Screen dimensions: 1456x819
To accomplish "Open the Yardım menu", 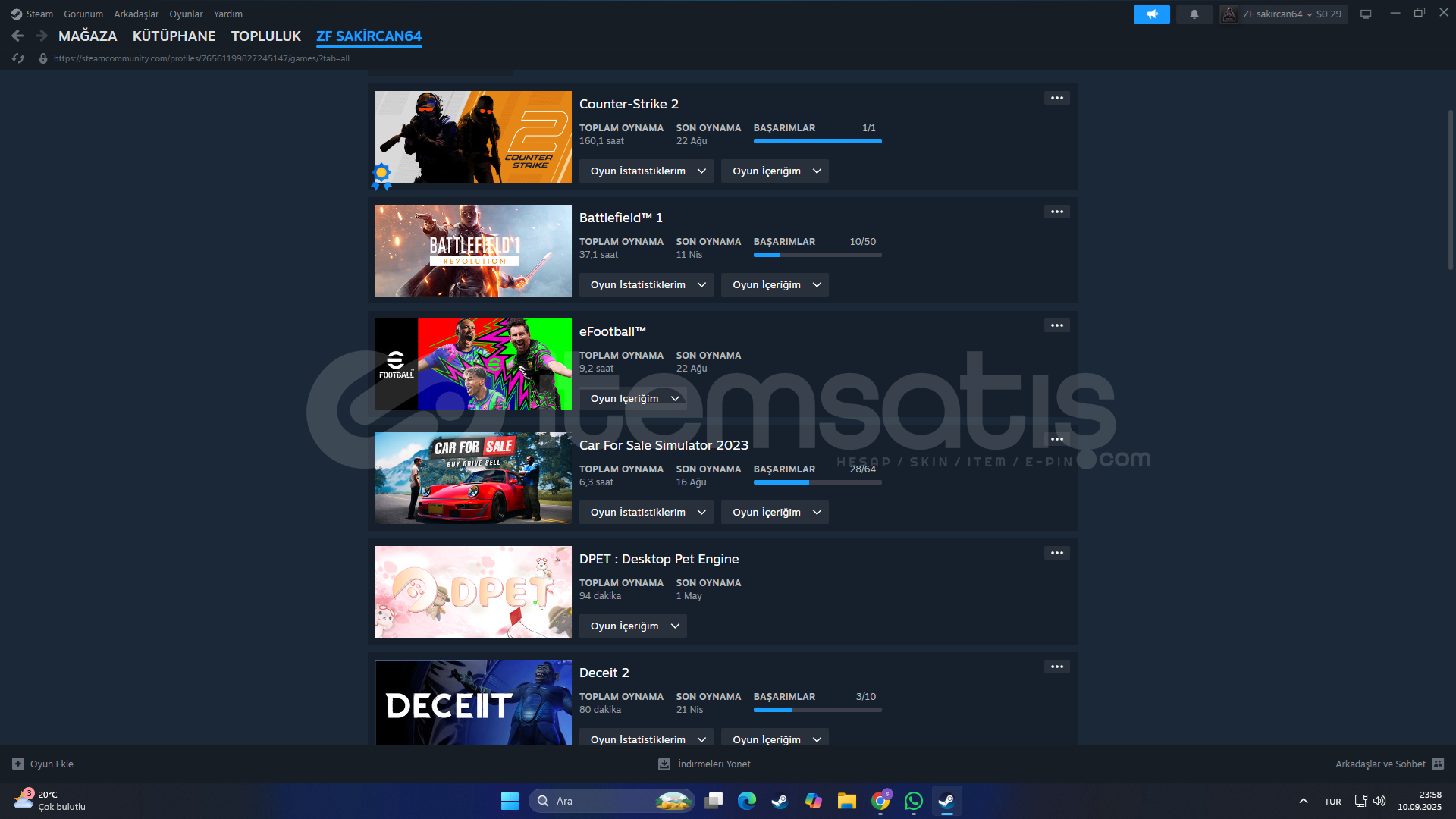I will click(227, 14).
